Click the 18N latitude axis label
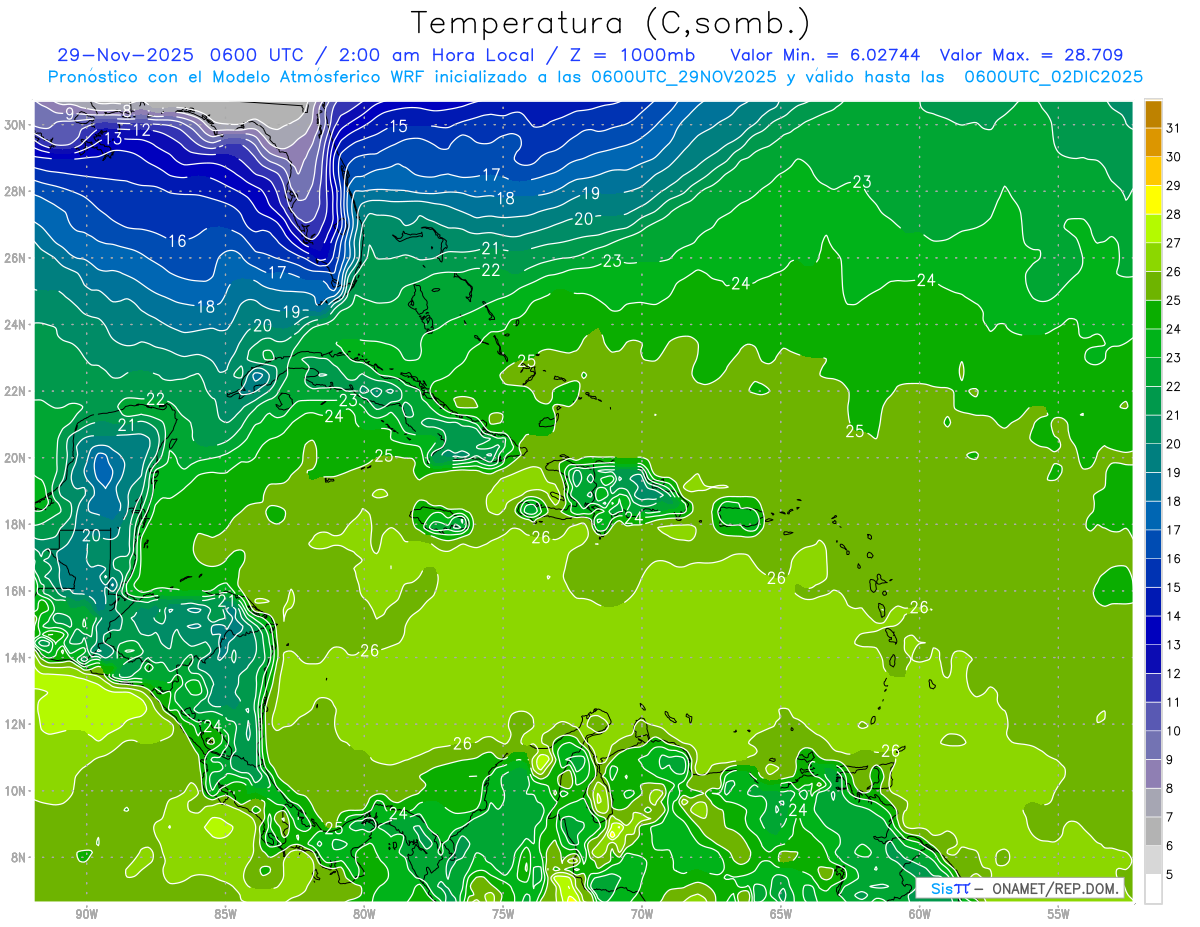This screenshot has width=1200, height=927. [17, 524]
